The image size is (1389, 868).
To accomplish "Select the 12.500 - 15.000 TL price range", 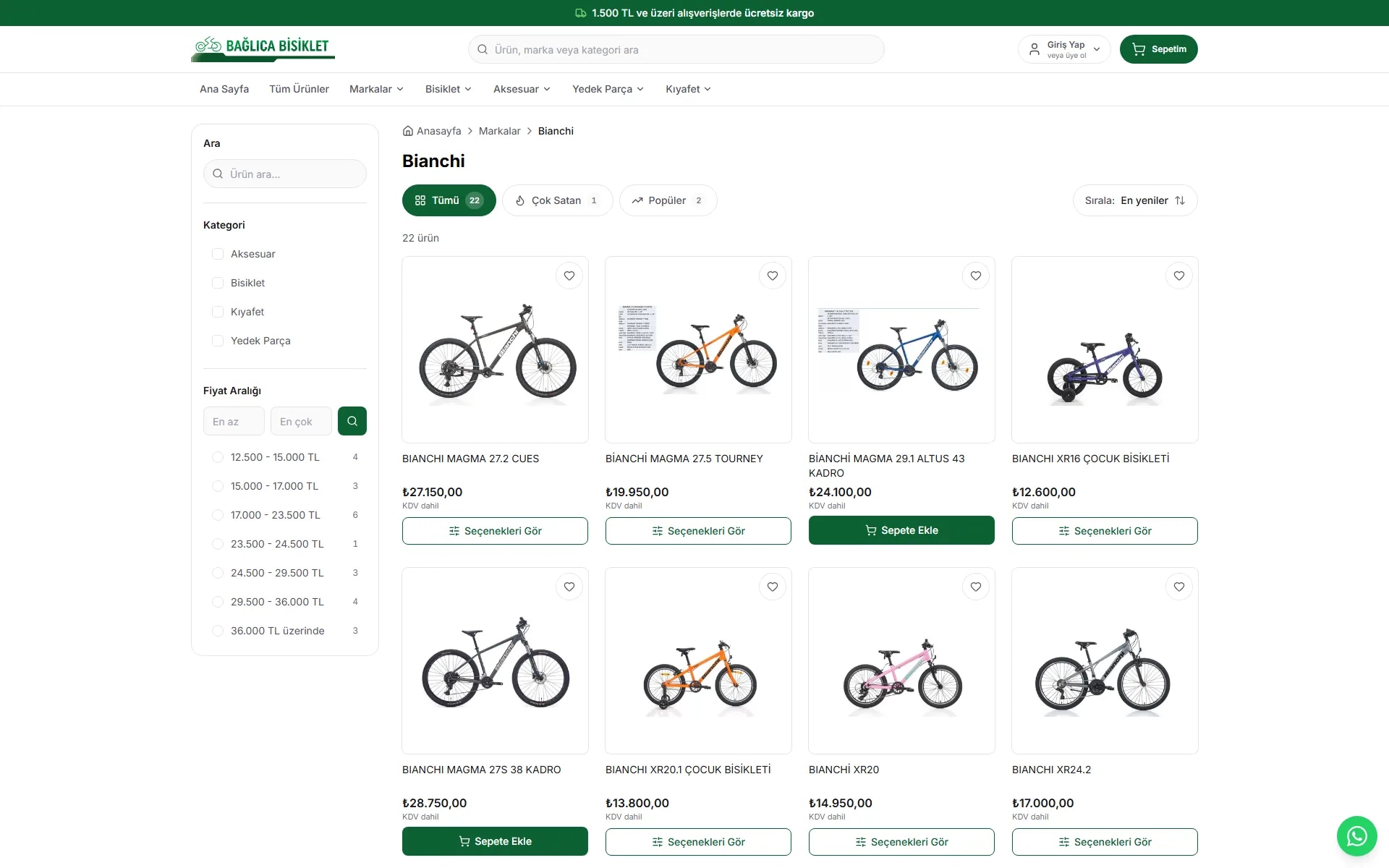I will pyautogui.click(x=218, y=457).
